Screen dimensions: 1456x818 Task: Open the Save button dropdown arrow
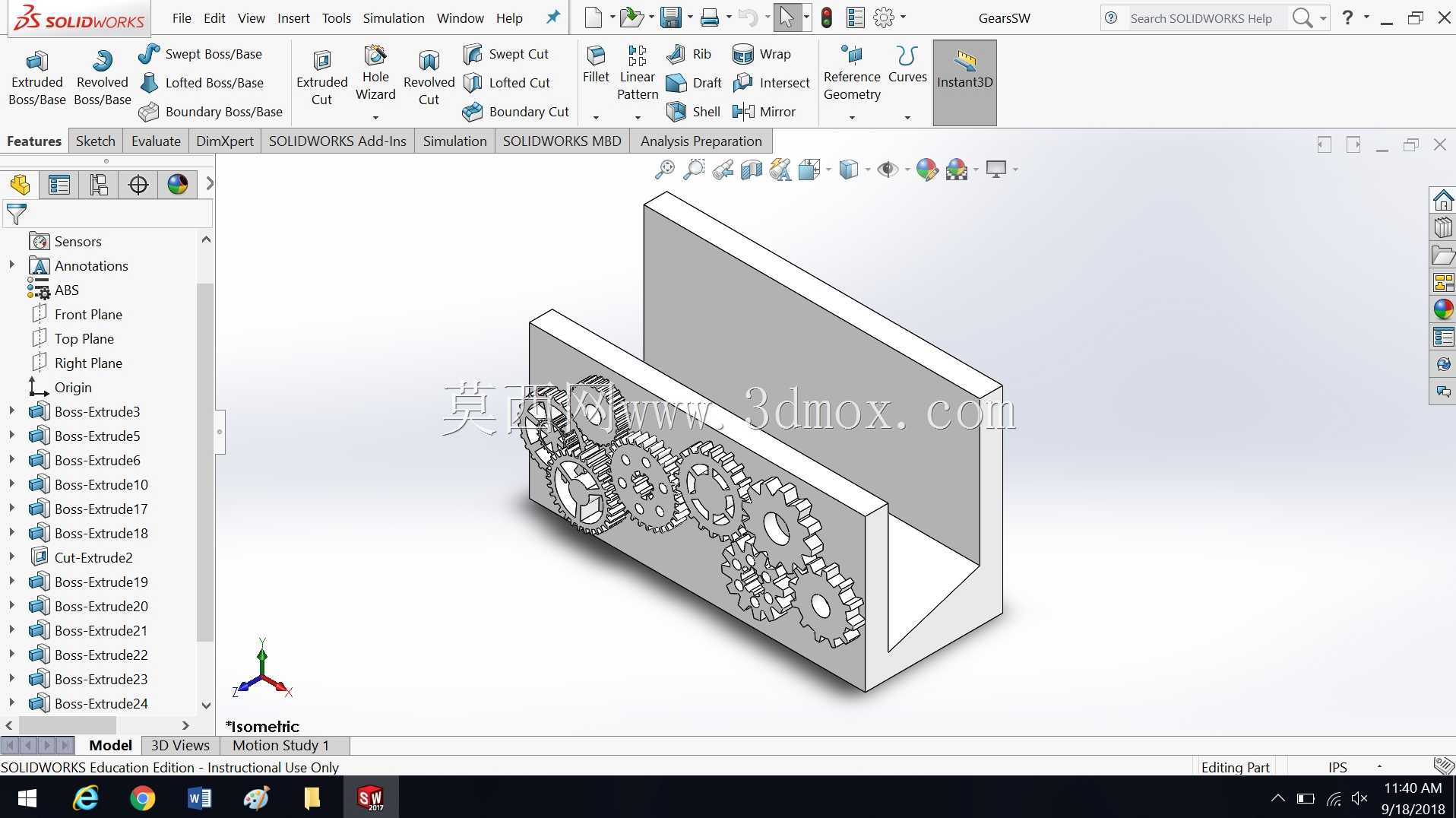point(690,17)
